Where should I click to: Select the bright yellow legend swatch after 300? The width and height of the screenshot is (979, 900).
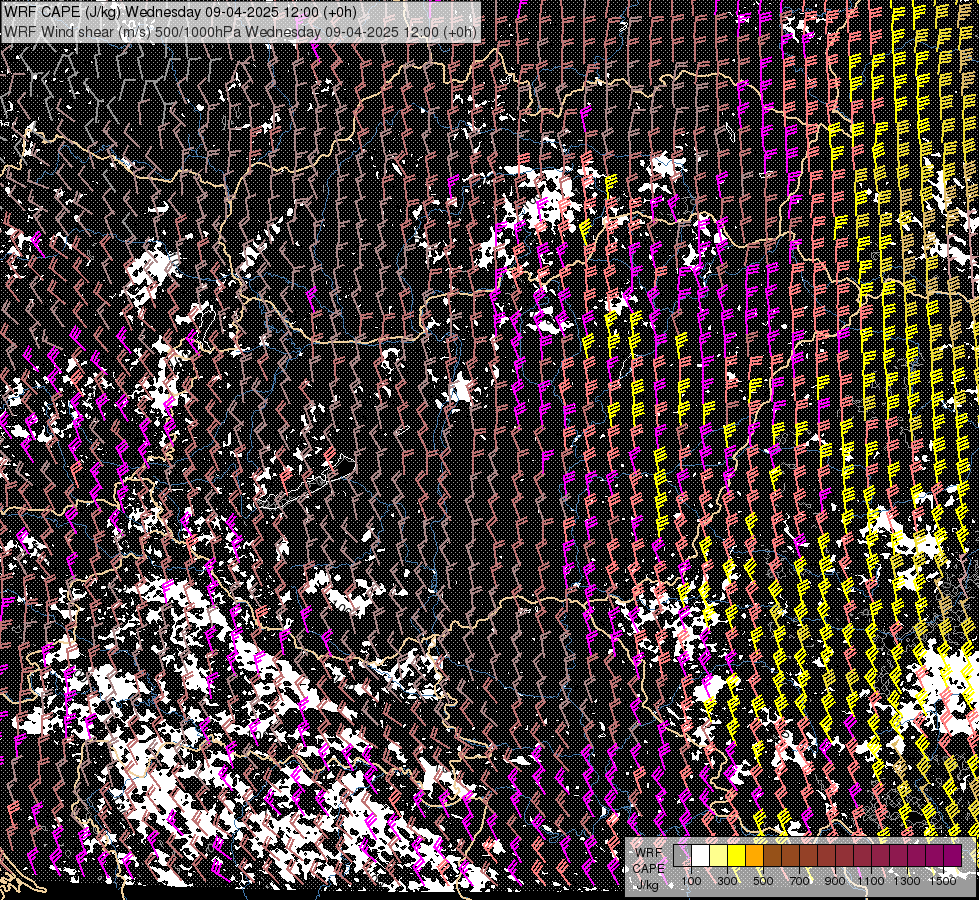tap(736, 855)
